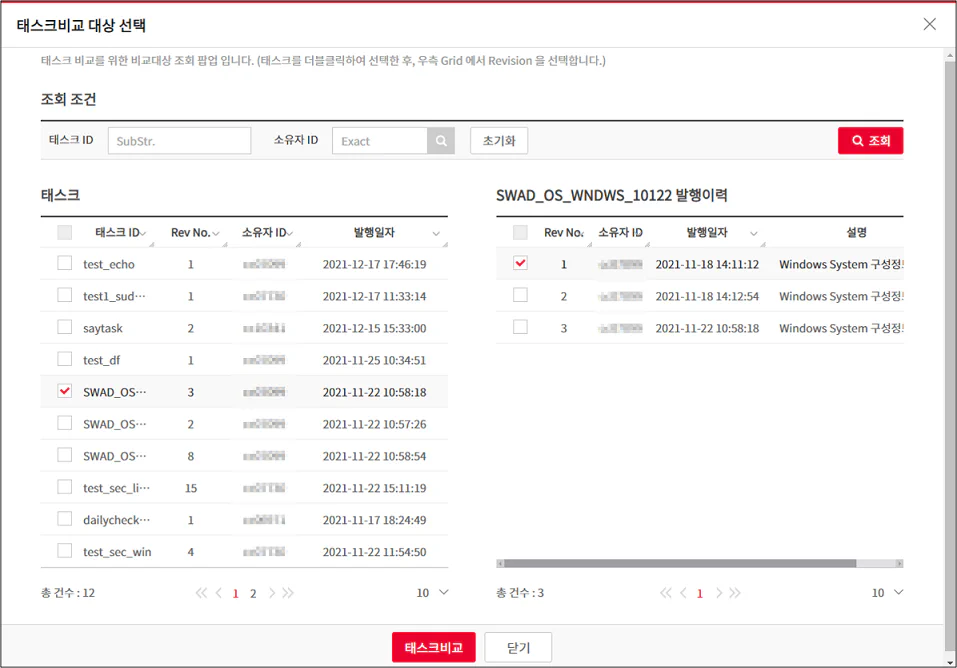The image size is (957, 668).
Task: Click the history 소유자 ID column header
Action: click(x=620, y=233)
